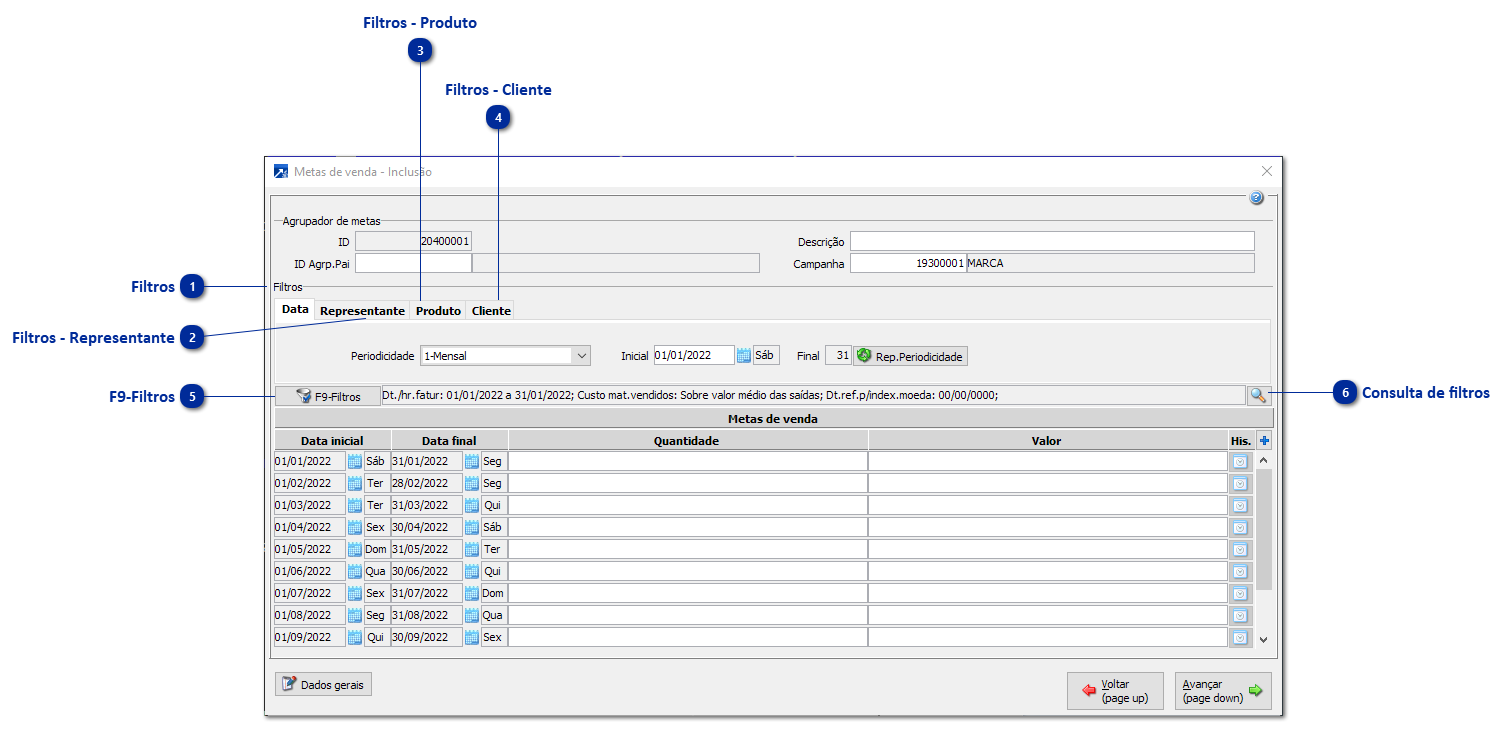
Task: Switch to the Representante tab
Action: pos(362,311)
